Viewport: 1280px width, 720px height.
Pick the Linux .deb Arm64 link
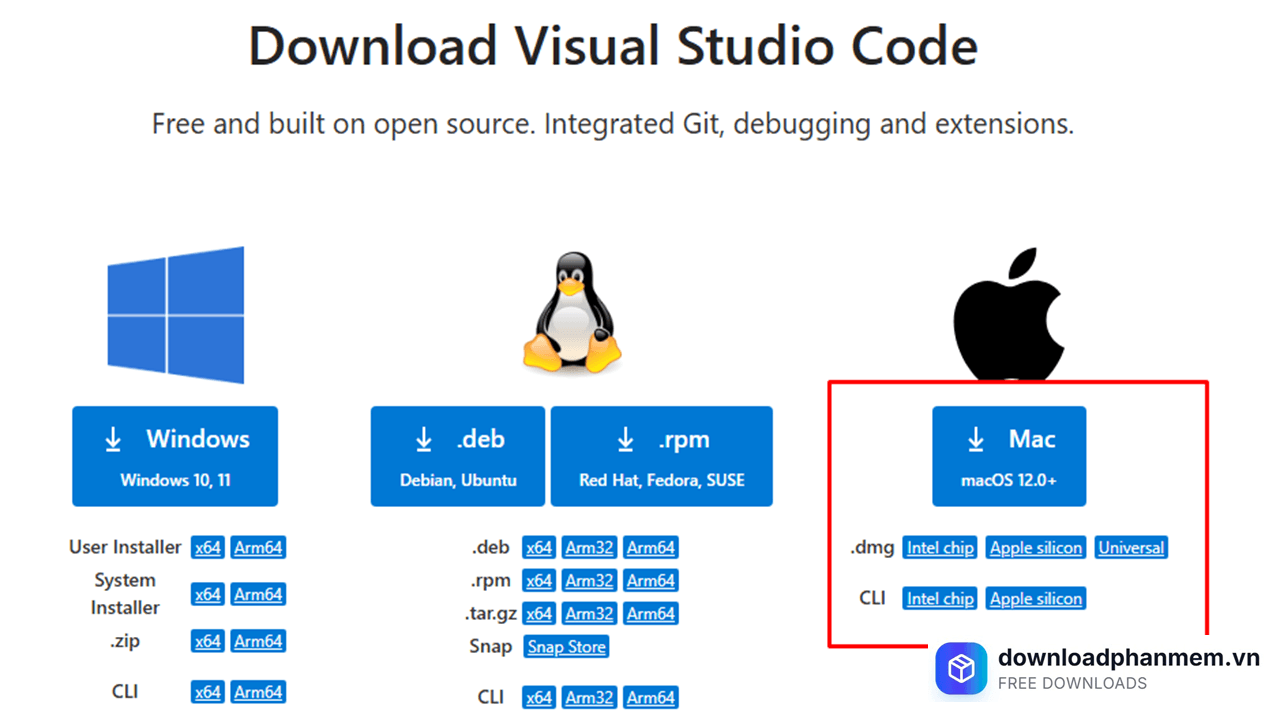click(x=651, y=548)
